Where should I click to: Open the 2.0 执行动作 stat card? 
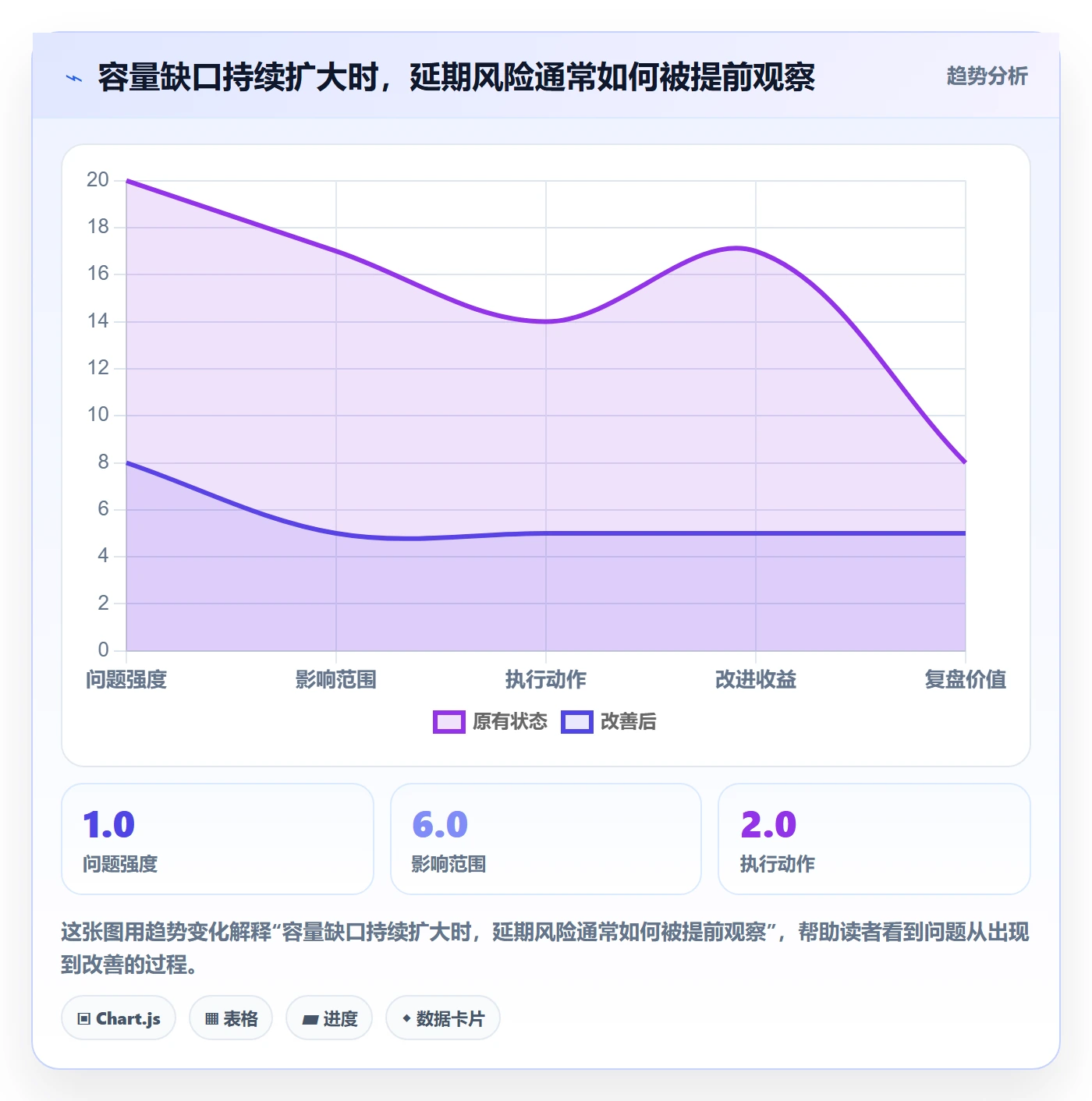[874, 839]
